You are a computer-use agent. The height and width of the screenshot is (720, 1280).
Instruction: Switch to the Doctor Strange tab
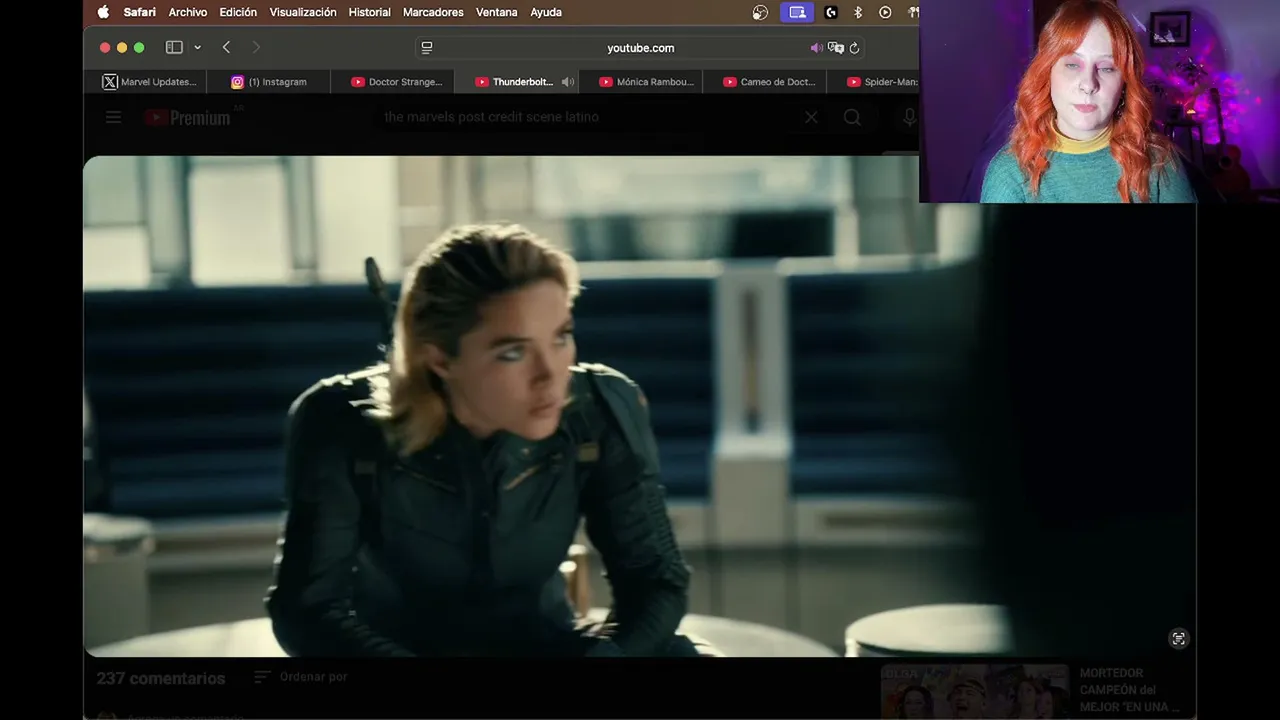[392, 82]
